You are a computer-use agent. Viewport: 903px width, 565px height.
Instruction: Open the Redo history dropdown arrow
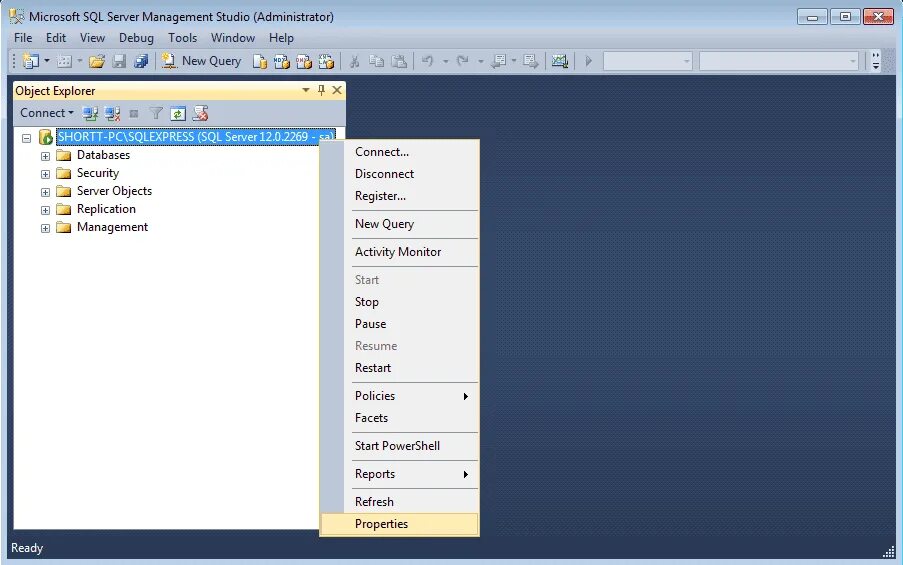[x=480, y=61]
